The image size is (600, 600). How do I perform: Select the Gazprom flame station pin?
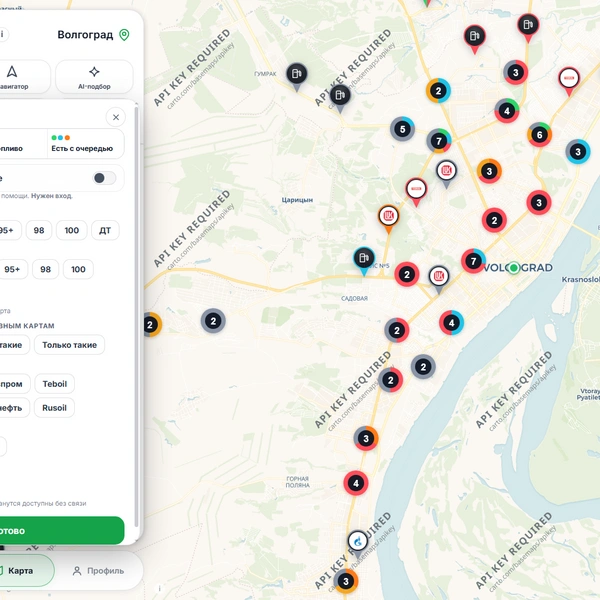tap(357, 543)
